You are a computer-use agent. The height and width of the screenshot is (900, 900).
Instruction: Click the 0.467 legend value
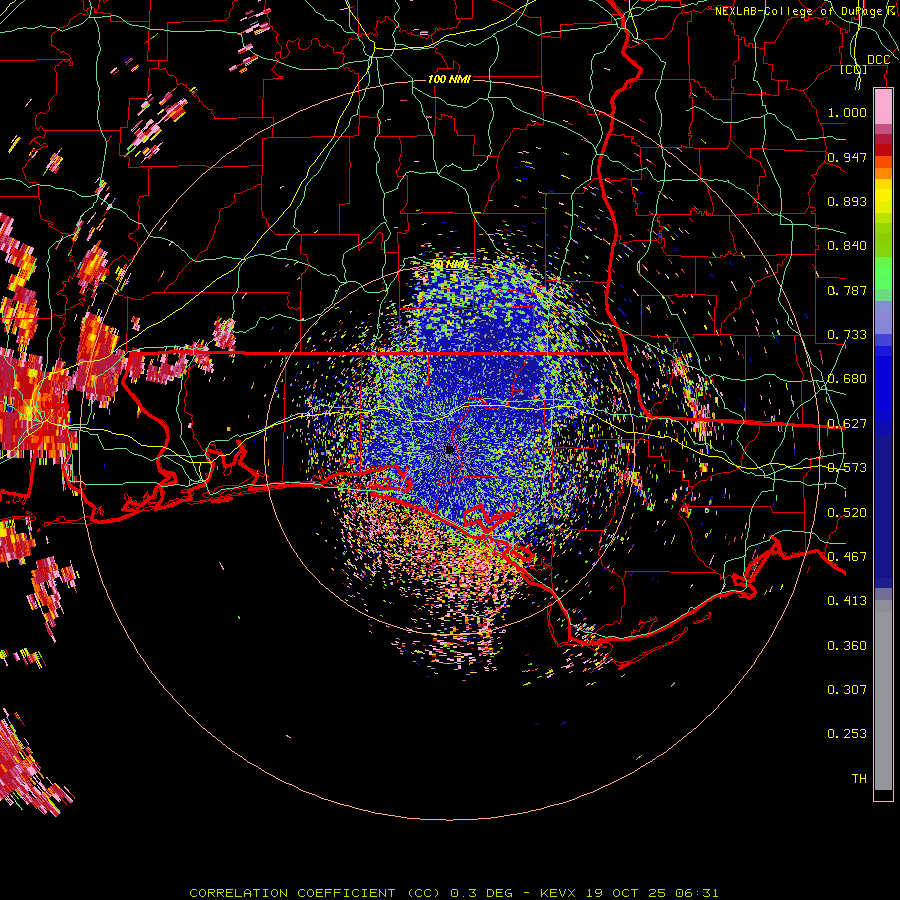pos(847,557)
